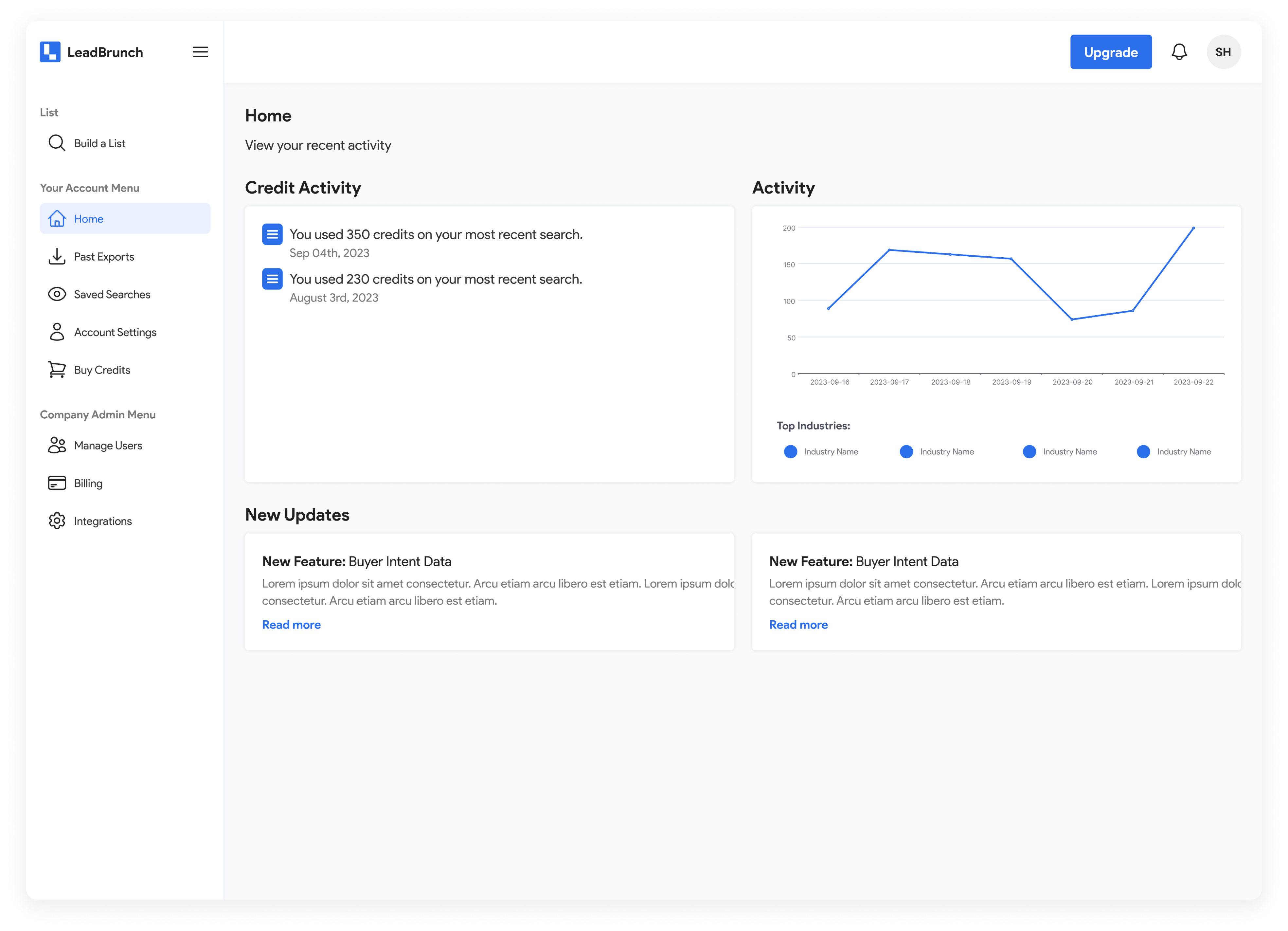This screenshot has width=1288, height=931.
Task: Click Read more in right update card
Action: 798,625
